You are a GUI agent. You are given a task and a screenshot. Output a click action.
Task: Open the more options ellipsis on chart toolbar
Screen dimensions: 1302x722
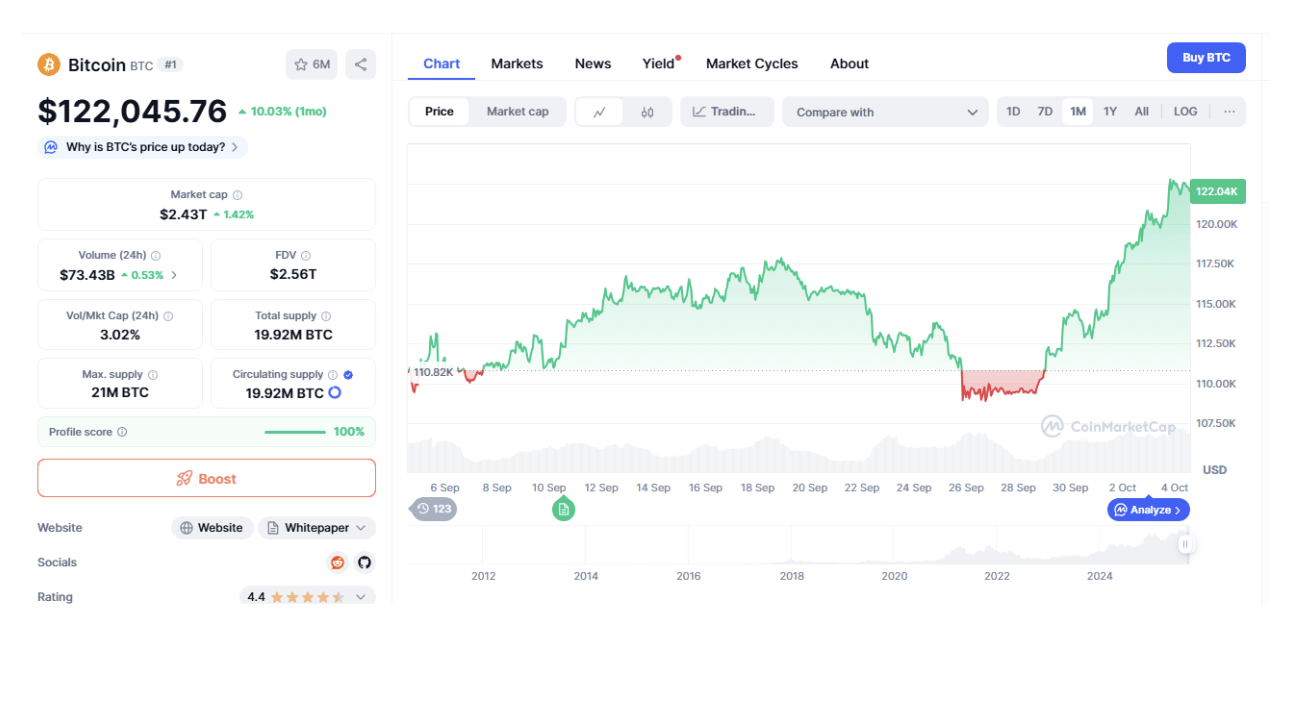point(1229,112)
